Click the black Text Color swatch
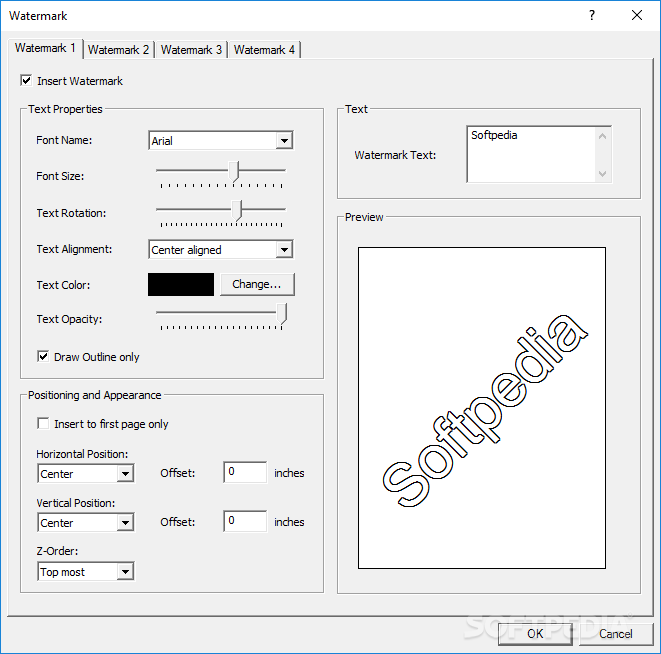This screenshot has height=654, width=661. [181, 285]
